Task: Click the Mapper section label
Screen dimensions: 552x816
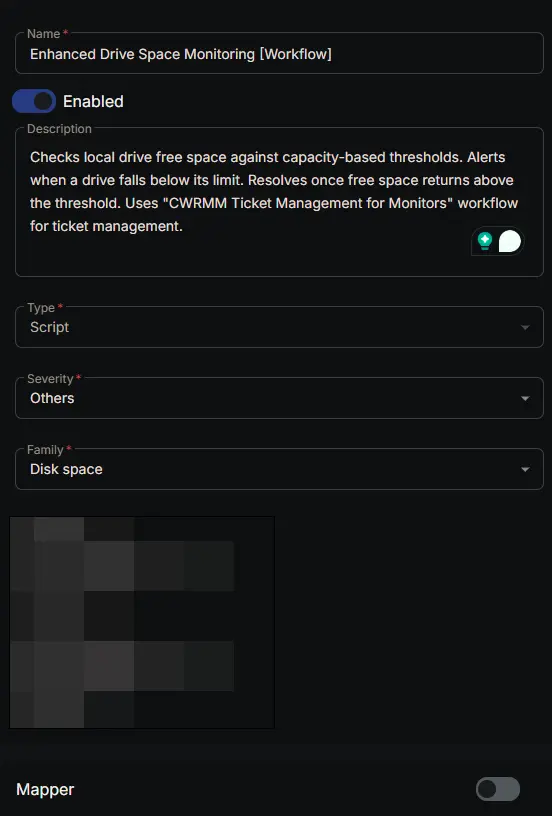Action: [x=45, y=789]
